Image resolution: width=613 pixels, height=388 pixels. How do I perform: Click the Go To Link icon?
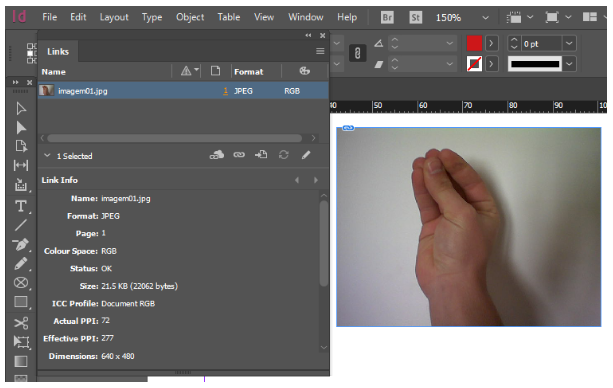coord(261,155)
